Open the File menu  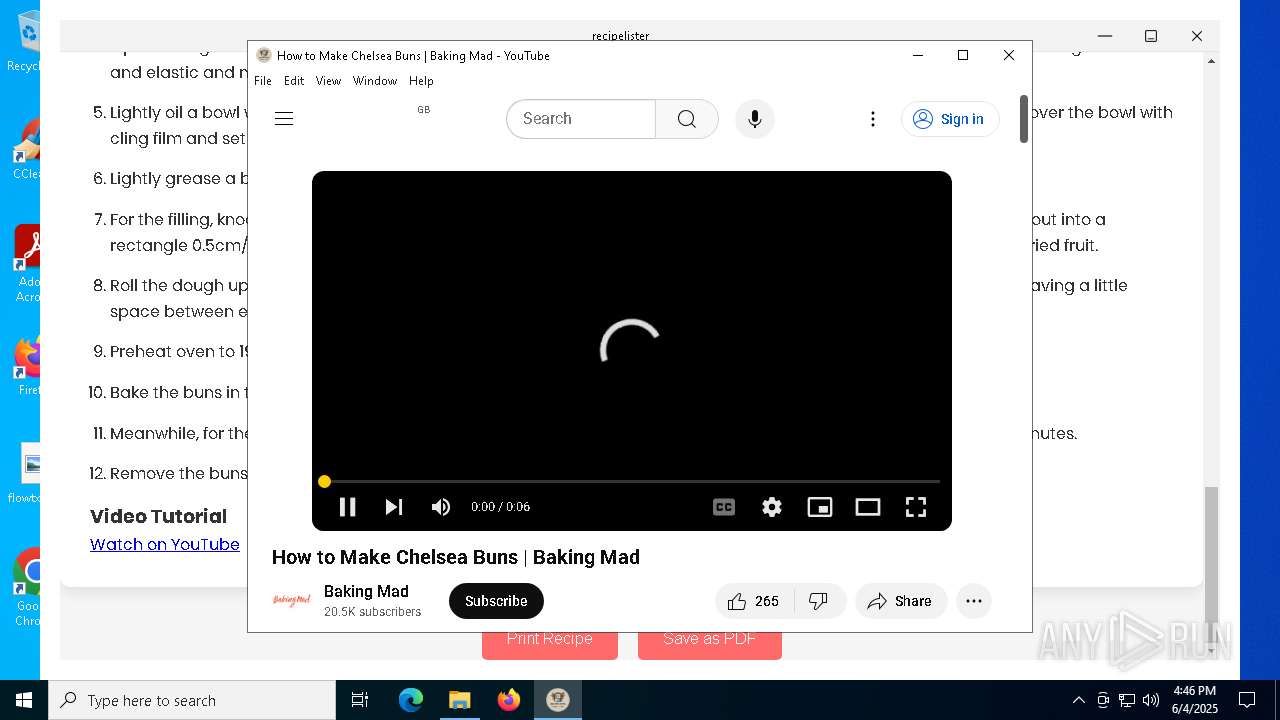(263, 81)
